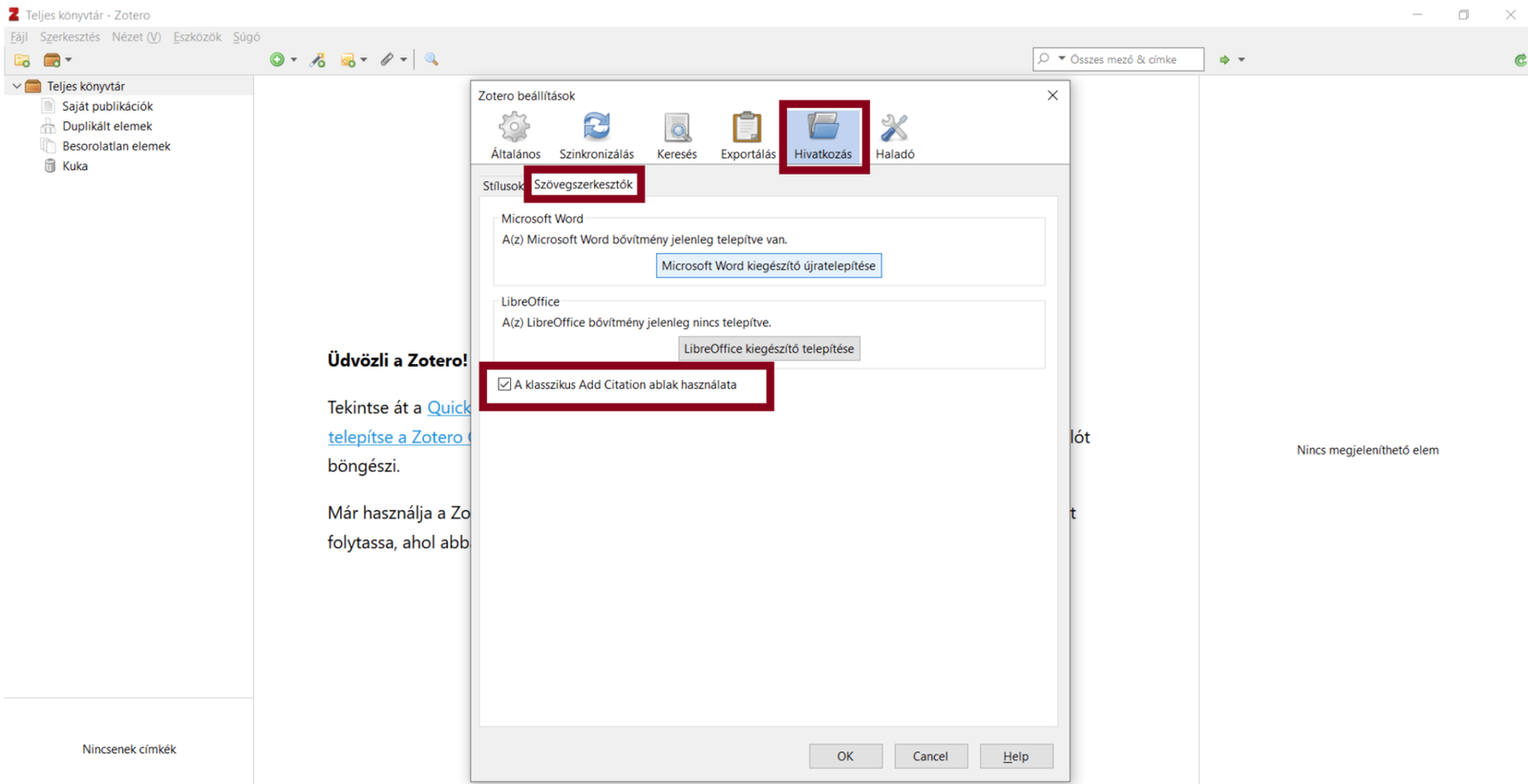Viewport: 1528px width, 784px height.
Task: Open the New Note dropdown arrow
Action: click(x=364, y=60)
